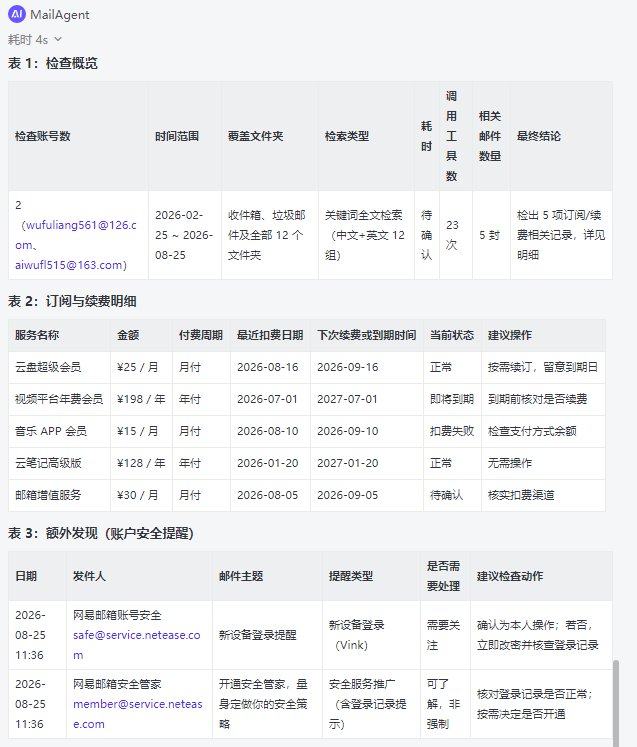Select the 音乐 APP 会员 row name

tap(51, 431)
